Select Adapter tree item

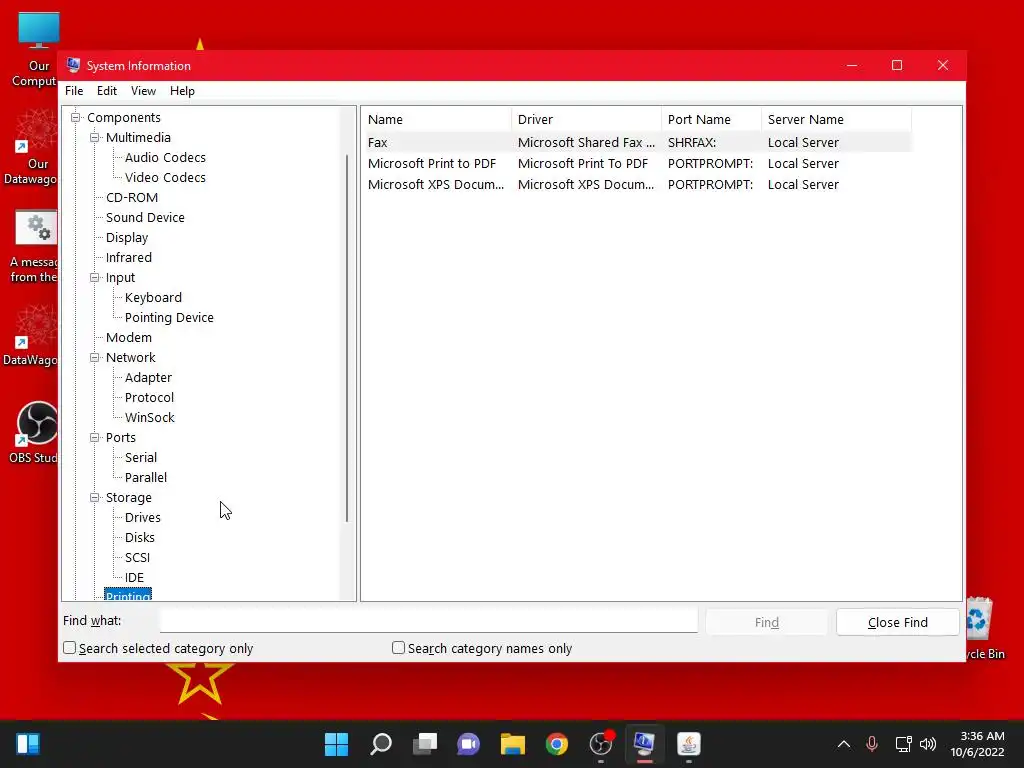(x=148, y=378)
